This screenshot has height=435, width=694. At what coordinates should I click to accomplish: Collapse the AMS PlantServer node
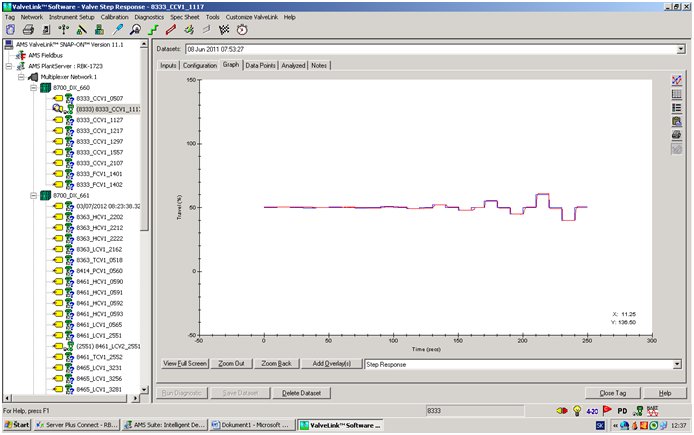(9, 66)
